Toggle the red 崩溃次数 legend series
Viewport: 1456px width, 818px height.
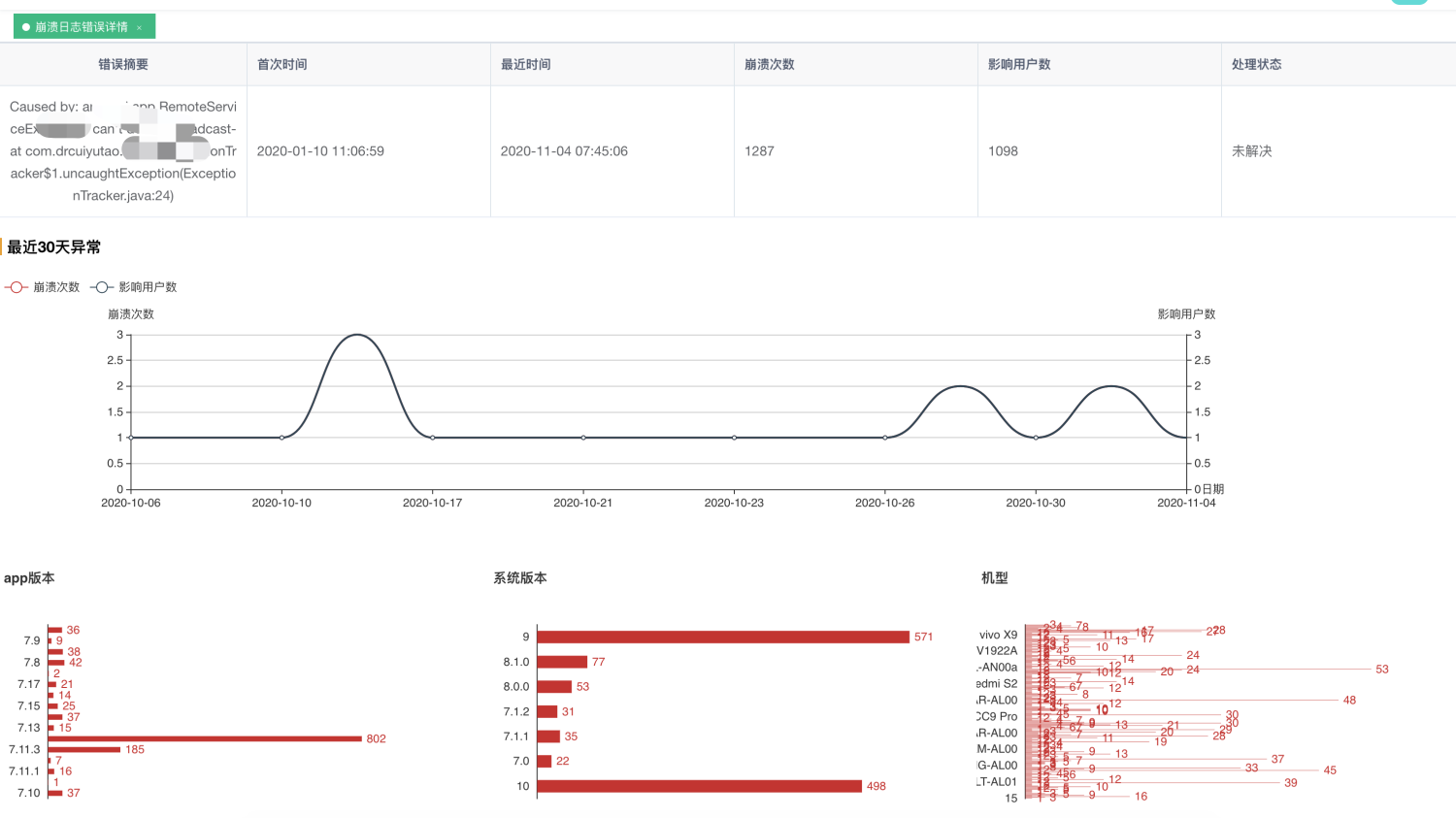click(43, 287)
